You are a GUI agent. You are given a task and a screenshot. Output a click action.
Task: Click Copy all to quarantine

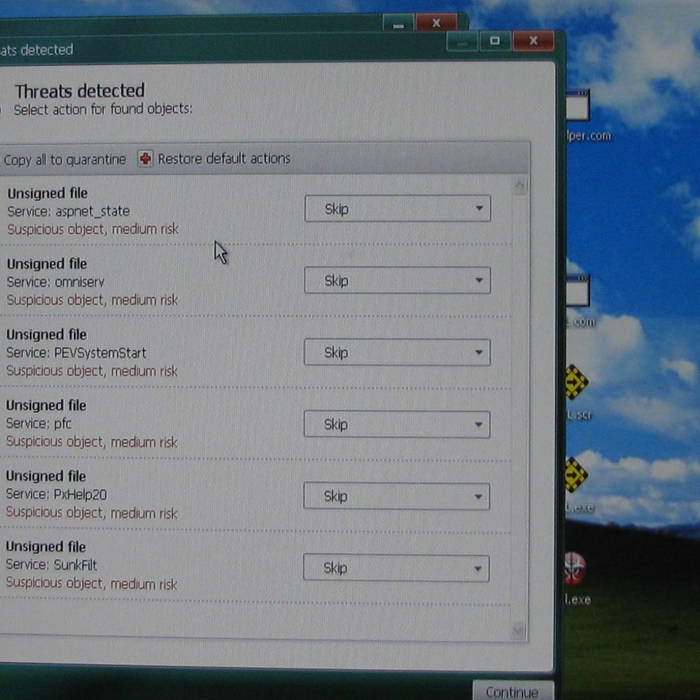click(x=64, y=159)
